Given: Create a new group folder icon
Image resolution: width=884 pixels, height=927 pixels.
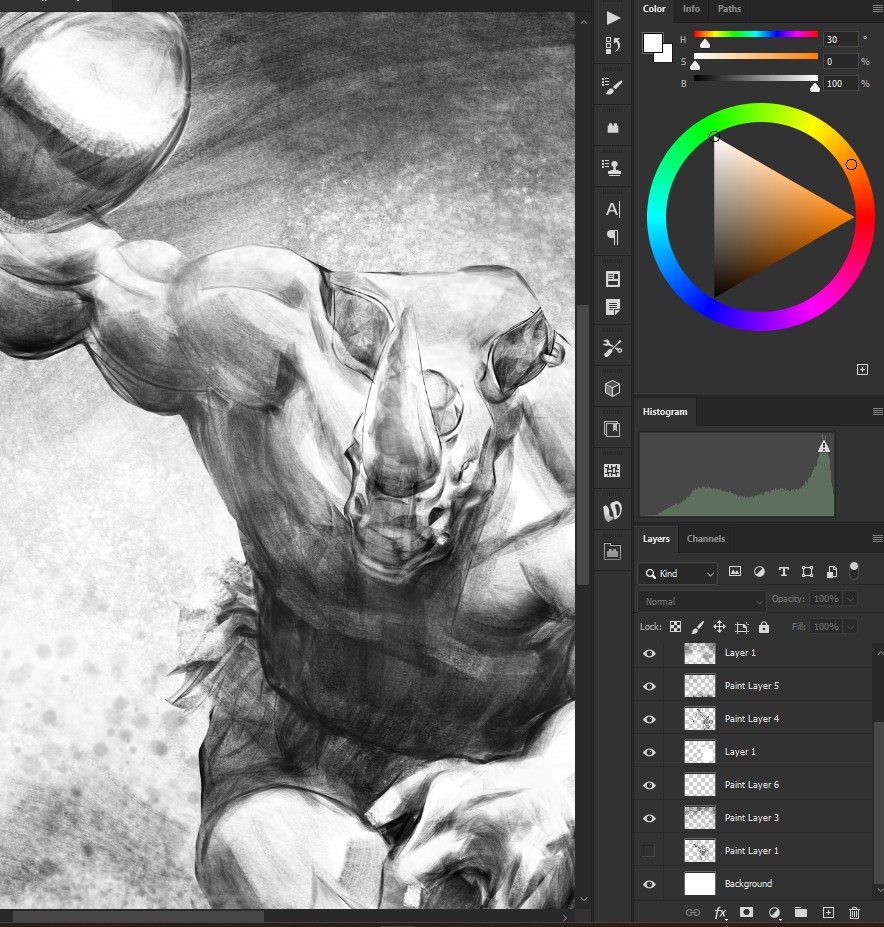Looking at the screenshot, I should (801, 912).
